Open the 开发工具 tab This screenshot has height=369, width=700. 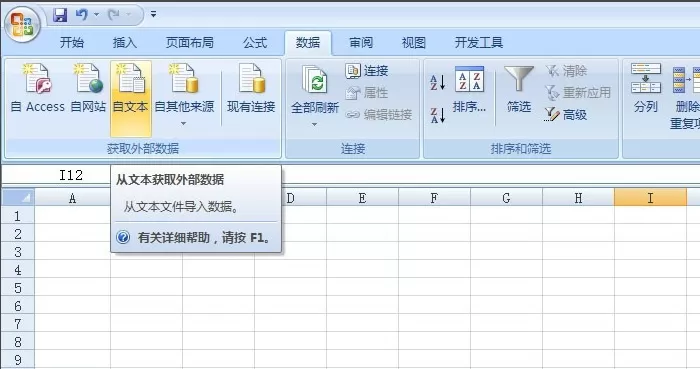click(x=479, y=43)
